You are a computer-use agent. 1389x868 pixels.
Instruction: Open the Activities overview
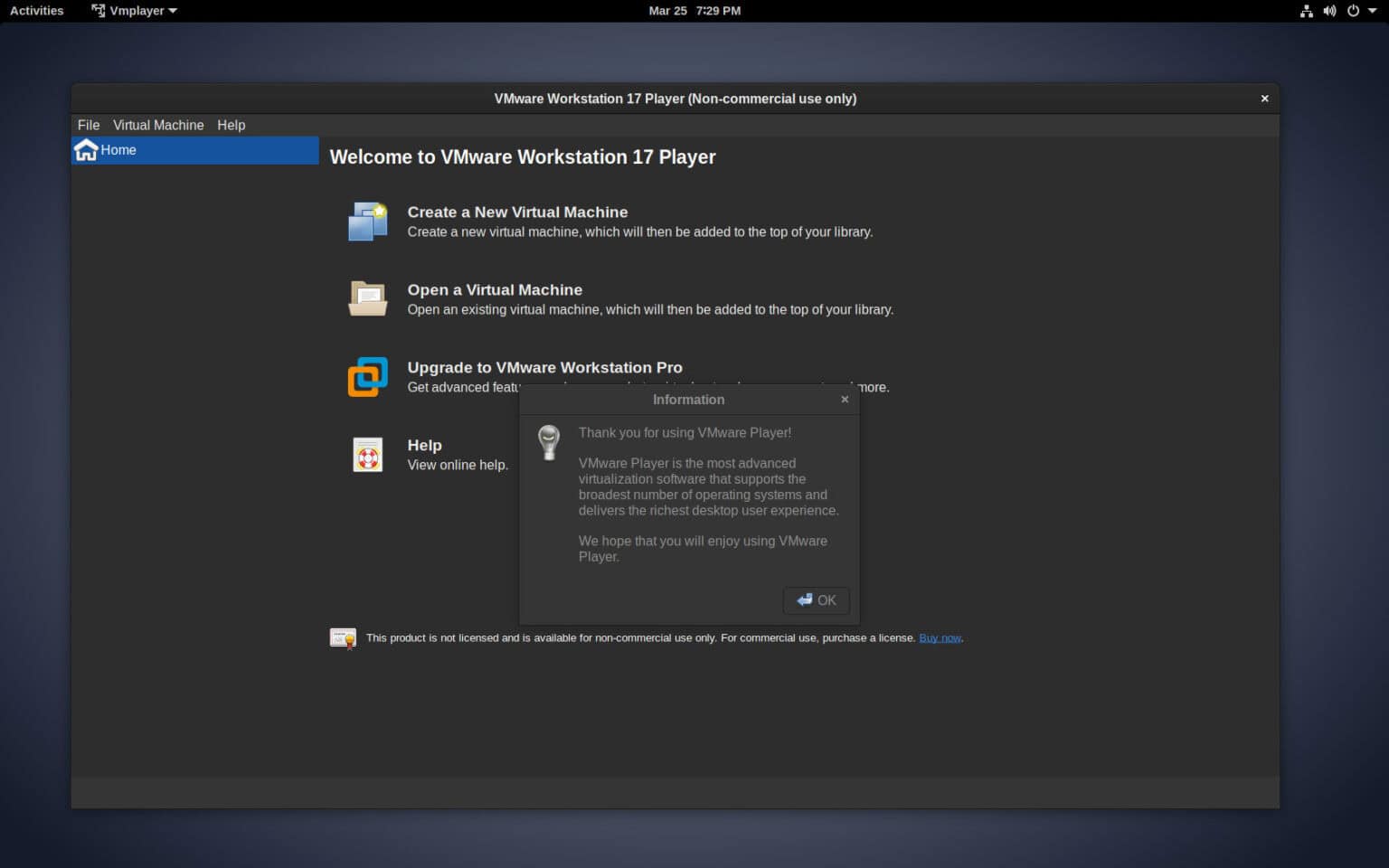36,10
